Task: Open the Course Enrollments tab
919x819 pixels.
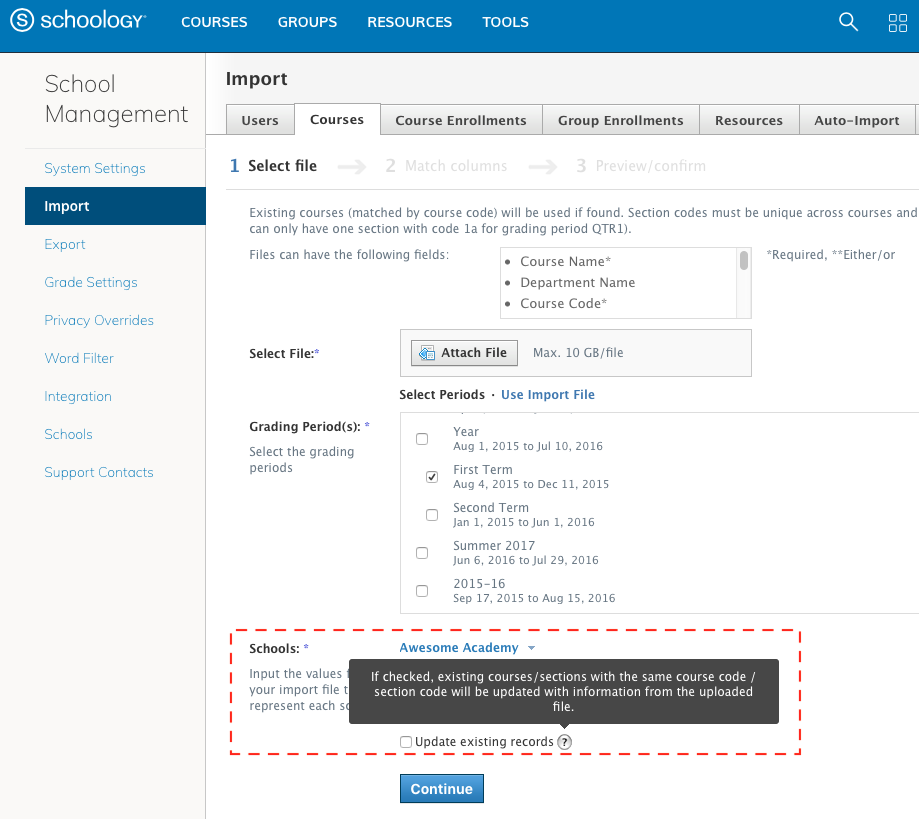Action: (460, 120)
